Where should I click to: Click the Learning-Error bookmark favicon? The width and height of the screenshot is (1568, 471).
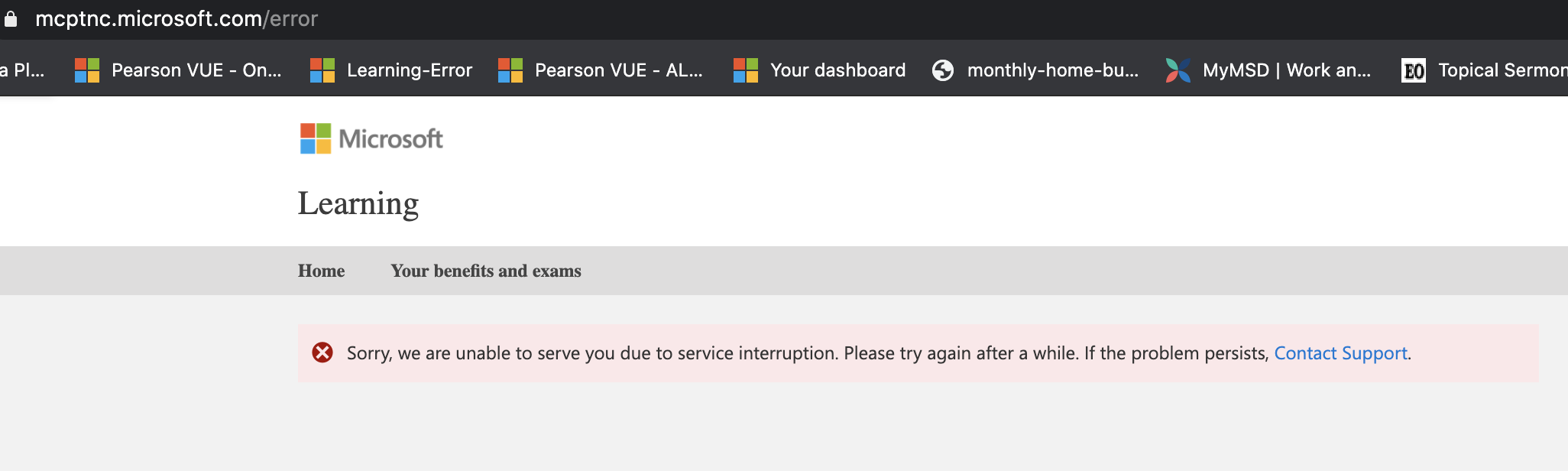click(x=322, y=70)
